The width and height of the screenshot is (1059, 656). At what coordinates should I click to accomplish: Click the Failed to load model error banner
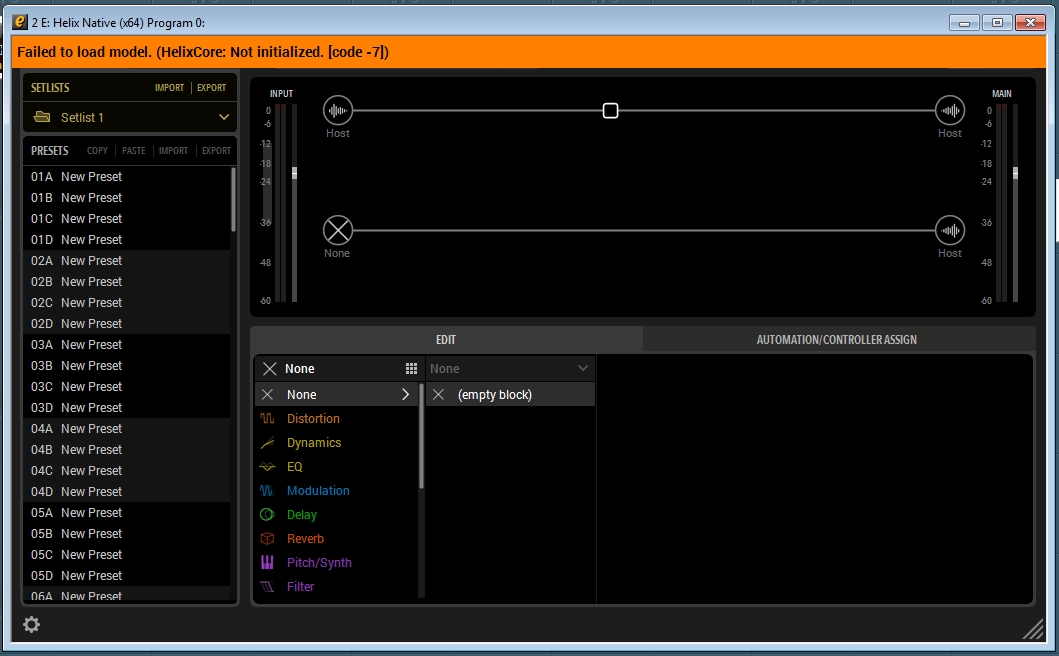click(529, 52)
